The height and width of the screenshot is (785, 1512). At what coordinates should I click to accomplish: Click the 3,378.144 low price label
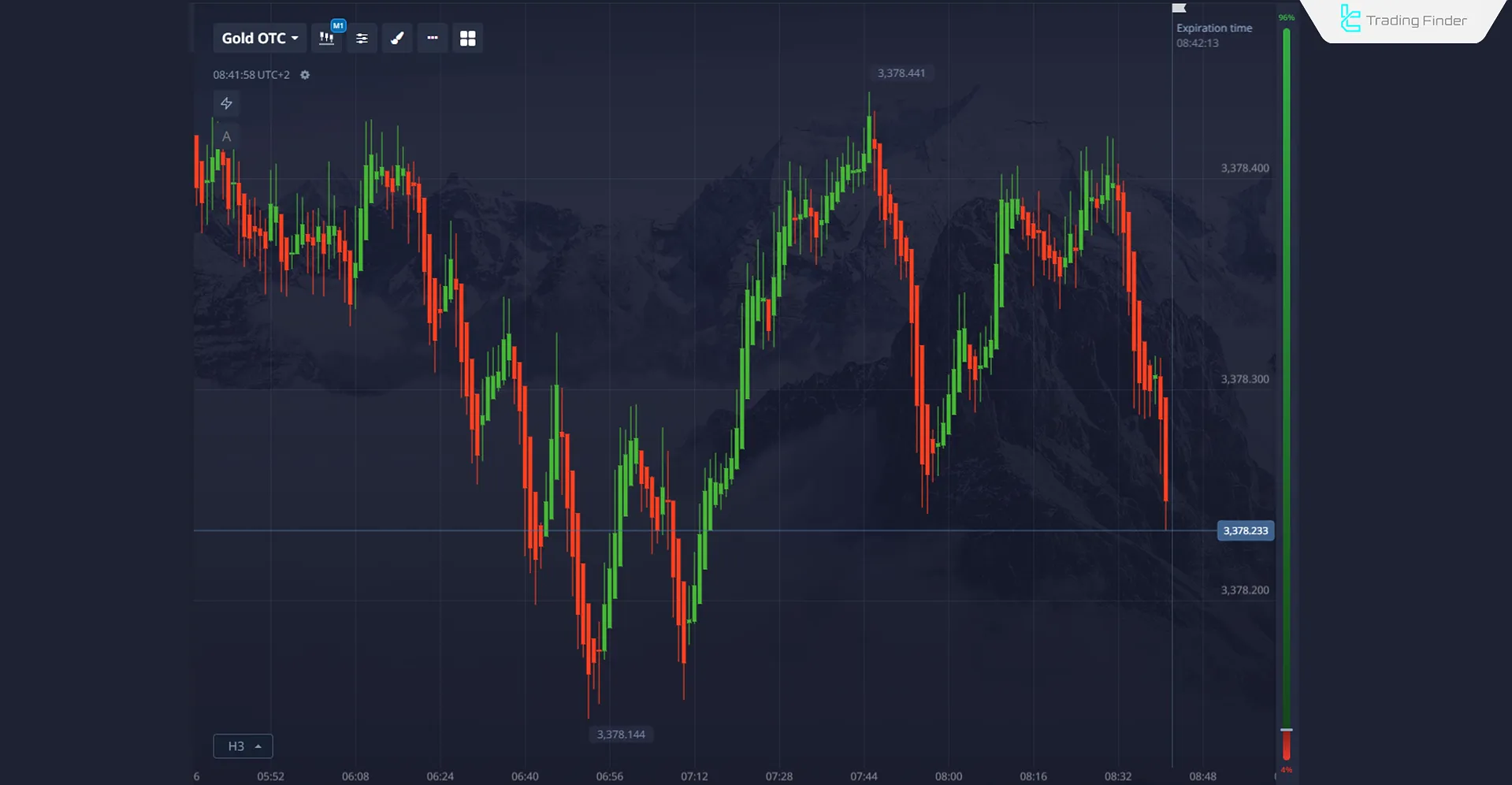click(x=620, y=735)
